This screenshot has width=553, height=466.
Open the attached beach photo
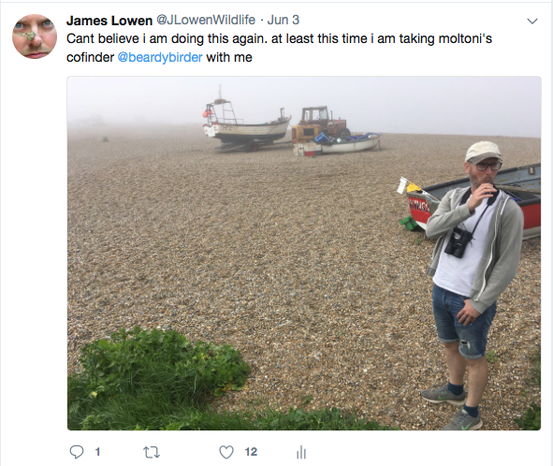[304, 253]
